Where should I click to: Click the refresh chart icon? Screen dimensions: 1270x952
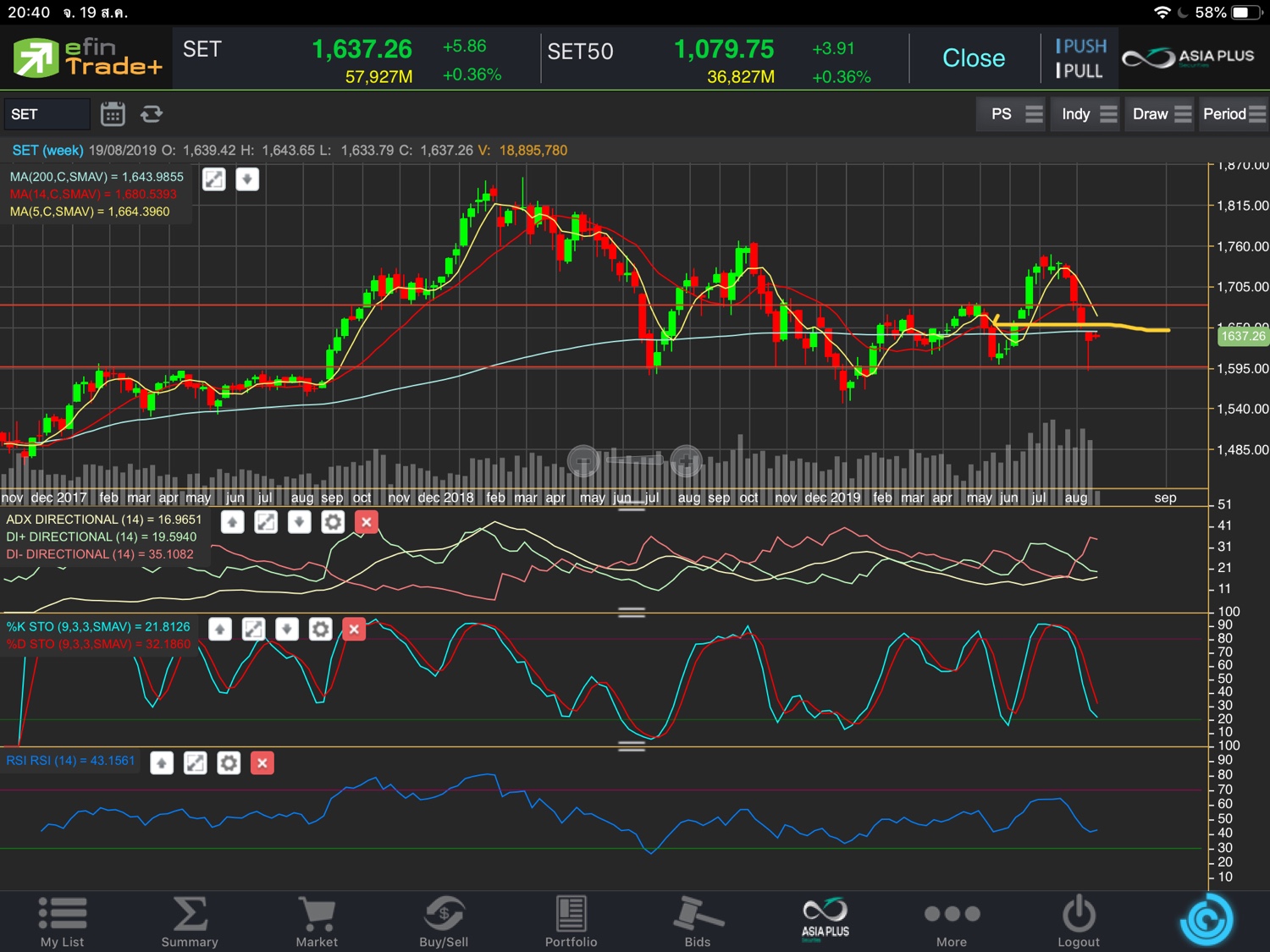tap(152, 114)
